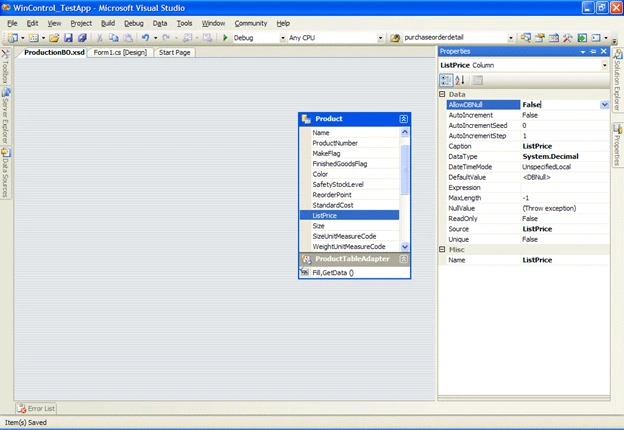The image size is (624, 430).
Task: Open the Debug configuration dropdown
Action: [x=283, y=38]
